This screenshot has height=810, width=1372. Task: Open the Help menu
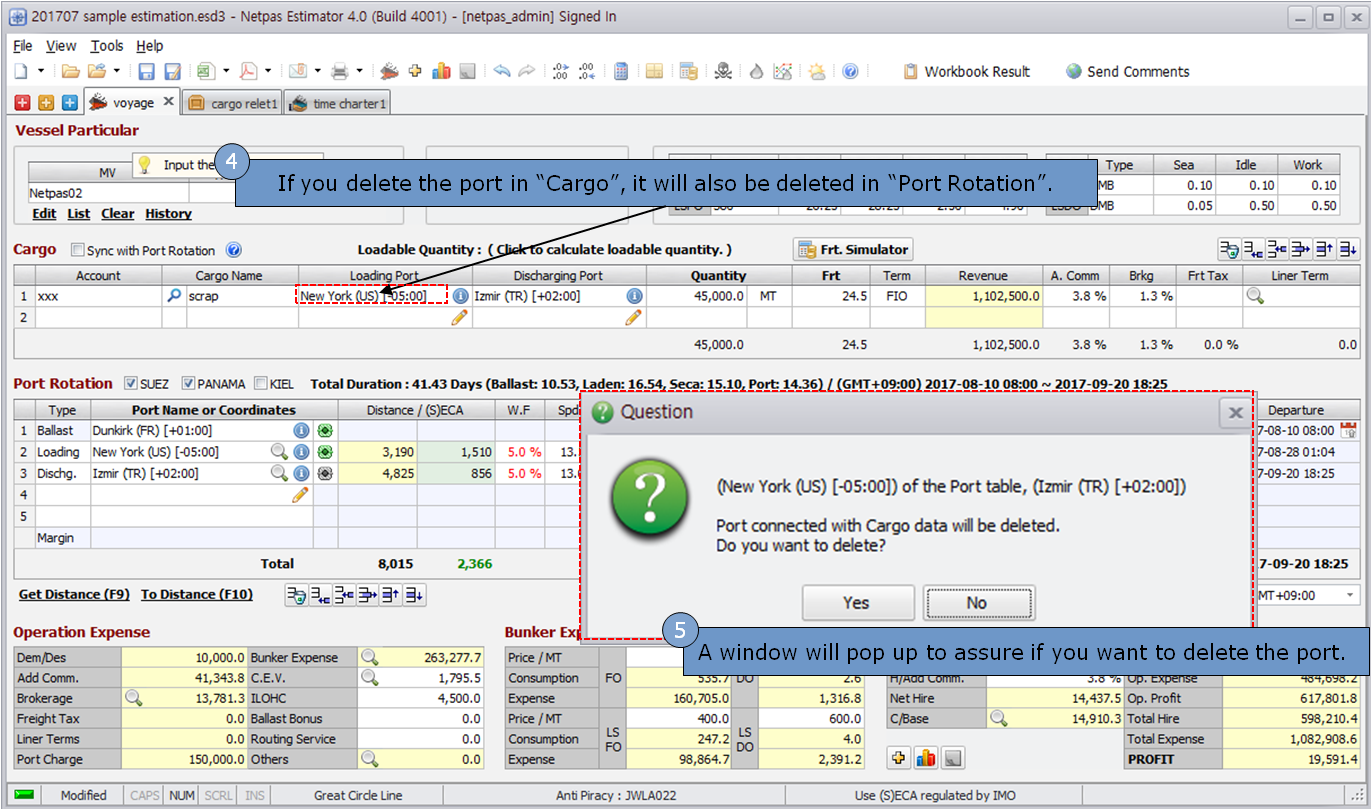point(150,45)
